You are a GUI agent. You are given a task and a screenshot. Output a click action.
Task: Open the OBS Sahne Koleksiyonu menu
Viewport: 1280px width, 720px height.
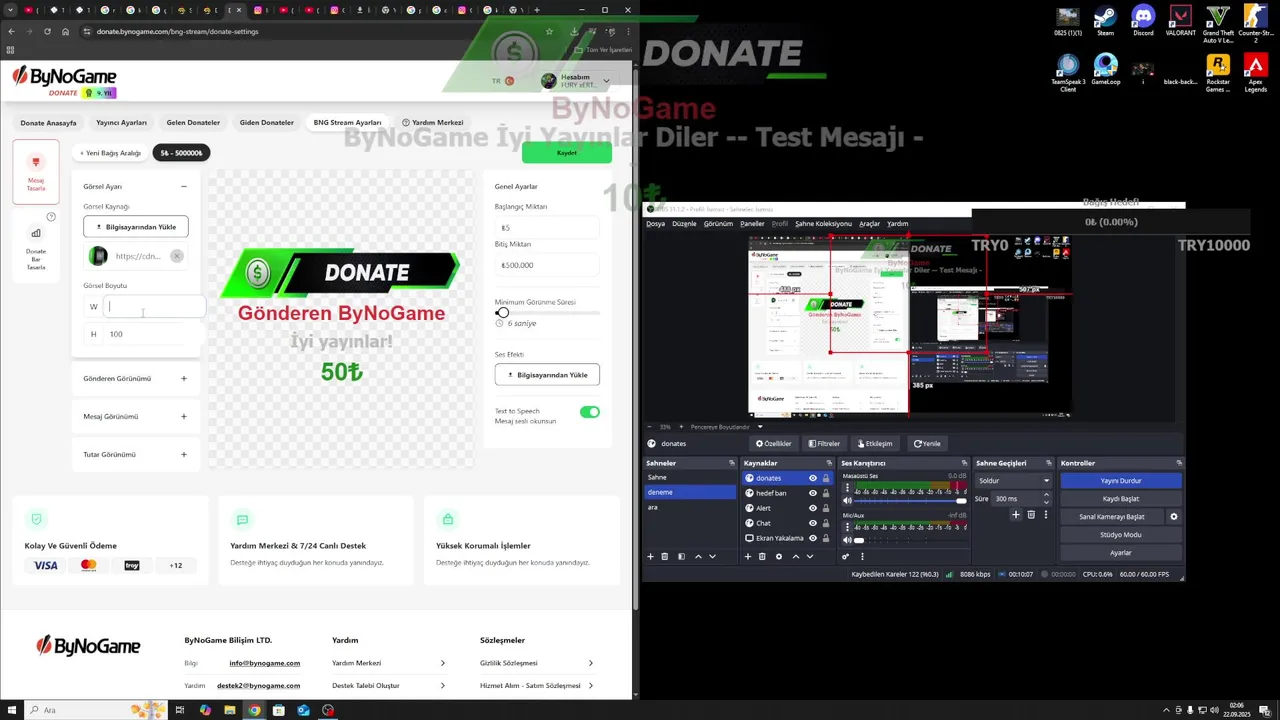pos(823,224)
